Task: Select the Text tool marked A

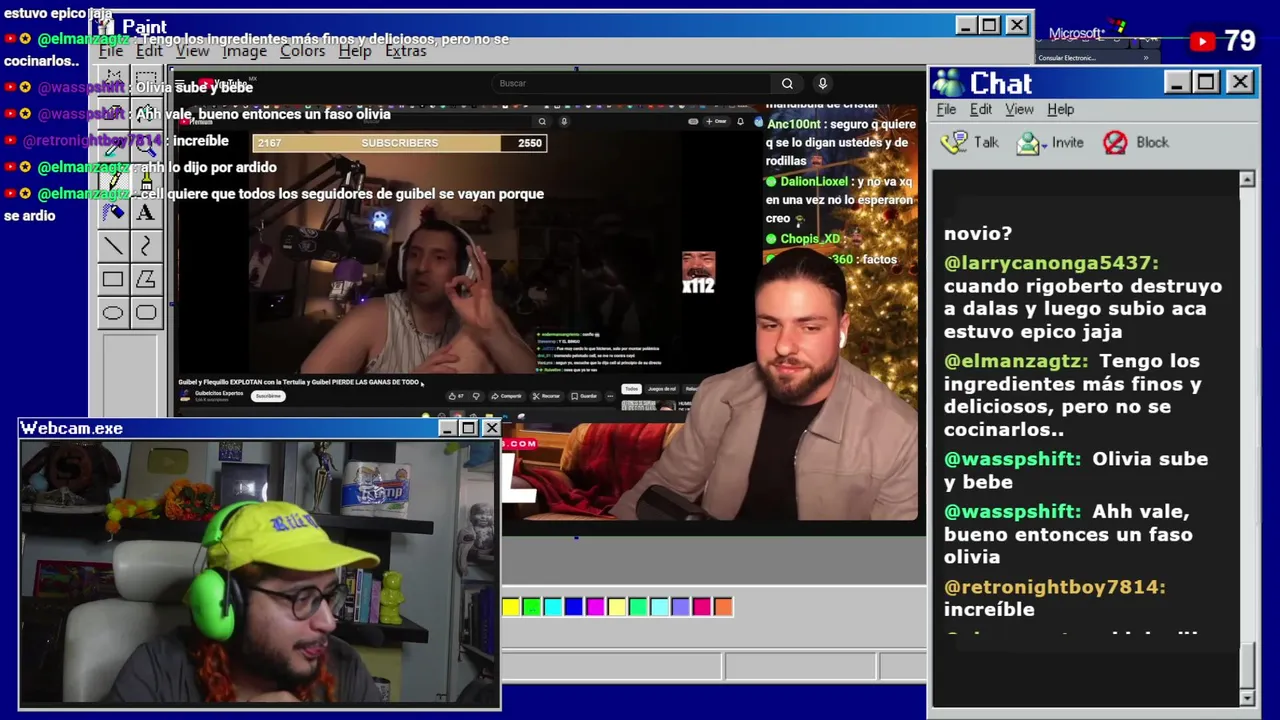Action: point(146,212)
